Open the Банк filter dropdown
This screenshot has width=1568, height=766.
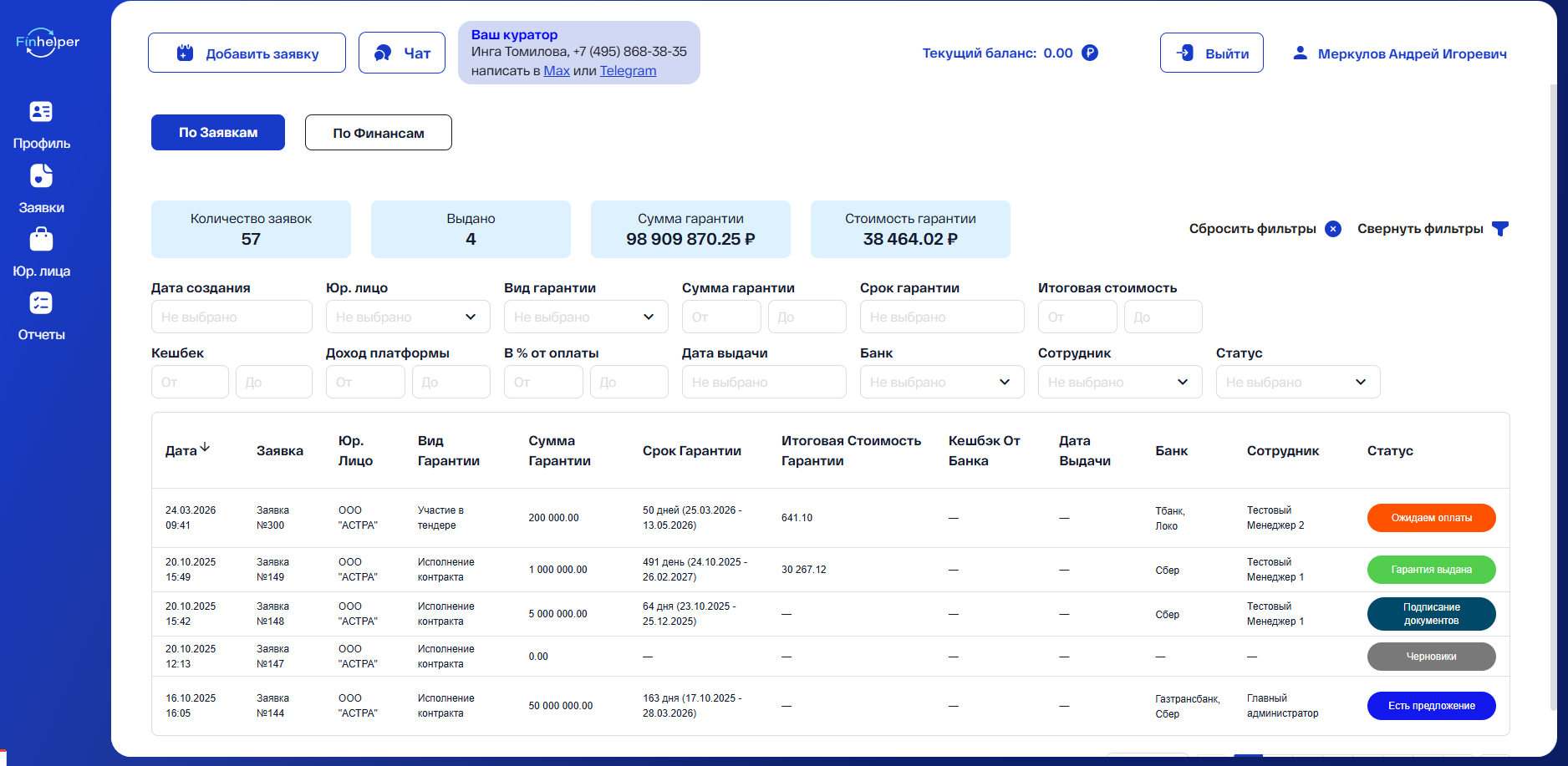tap(942, 382)
